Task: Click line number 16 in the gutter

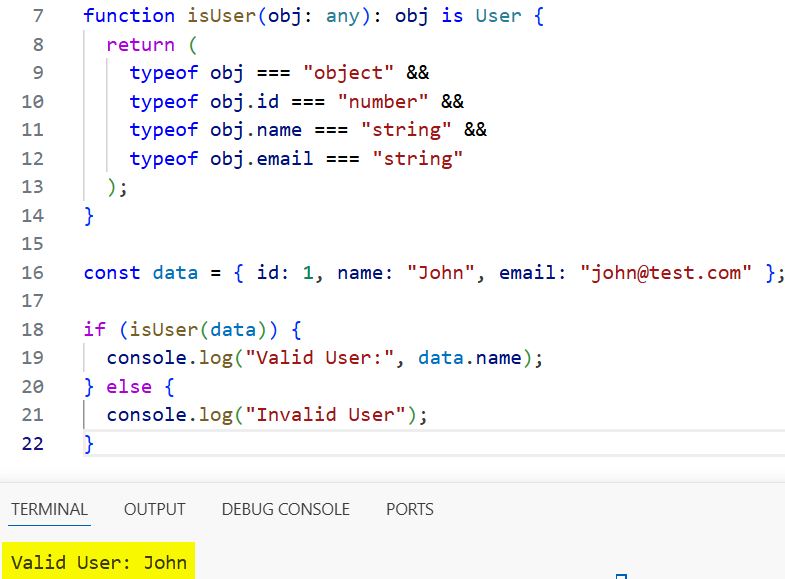Action: pyautogui.click(x=33, y=273)
